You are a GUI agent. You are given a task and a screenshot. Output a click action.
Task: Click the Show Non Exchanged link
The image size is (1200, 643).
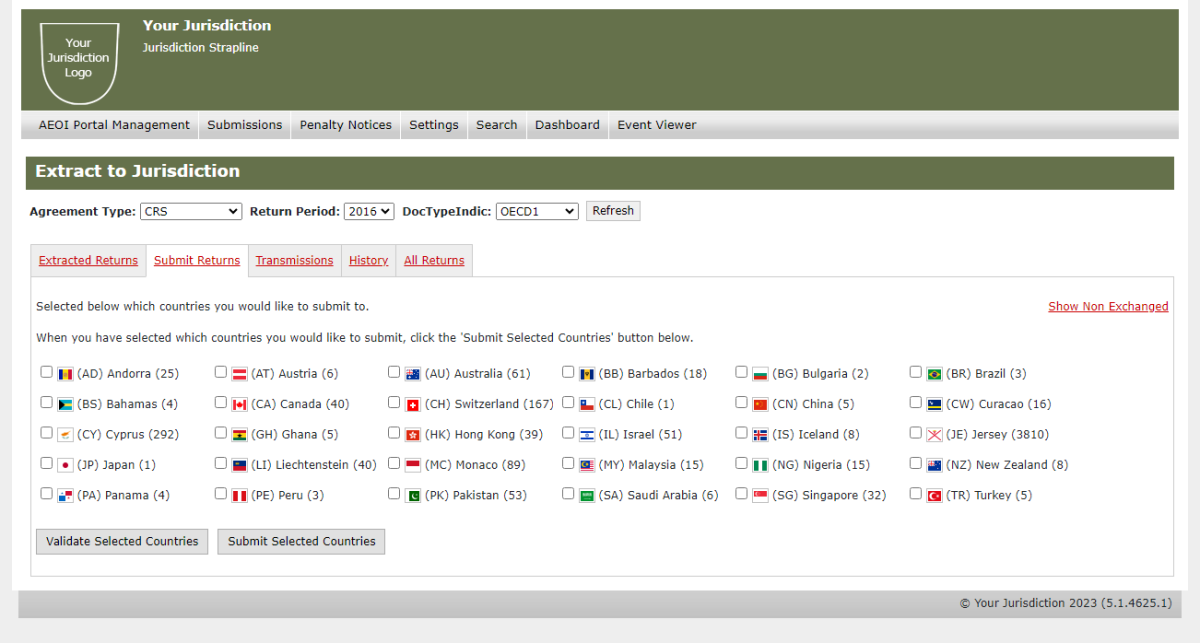pyautogui.click(x=1108, y=307)
